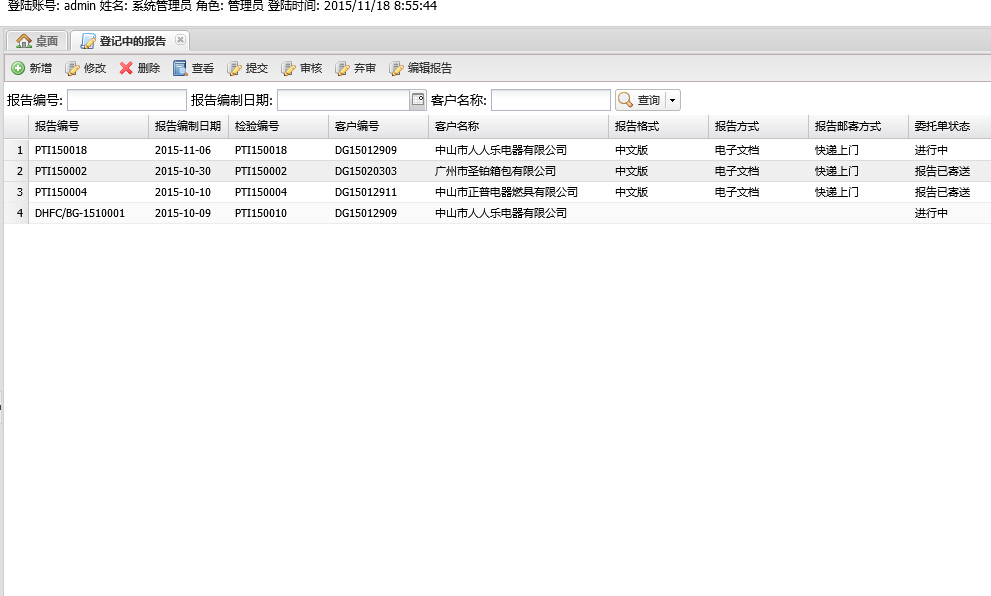Screen dimensions: 991x596
Task: Click the red 删除 delete icon
Action: (126, 68)
